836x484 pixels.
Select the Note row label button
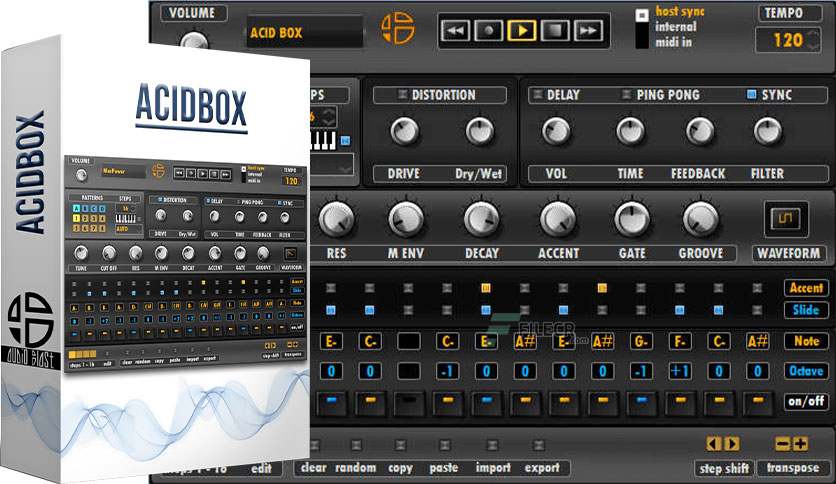tap(806, 341)
